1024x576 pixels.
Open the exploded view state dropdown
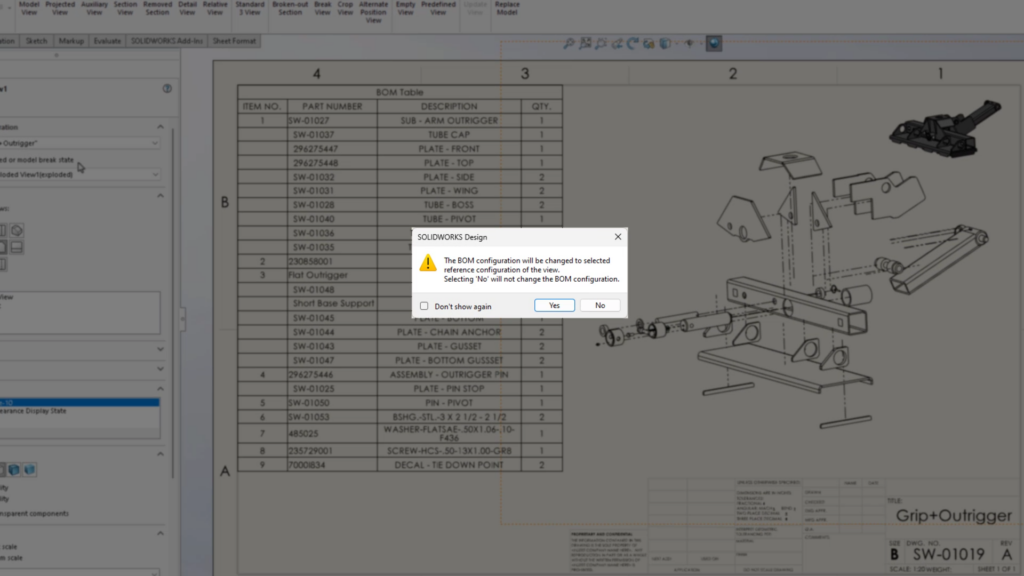coord(80,174)
